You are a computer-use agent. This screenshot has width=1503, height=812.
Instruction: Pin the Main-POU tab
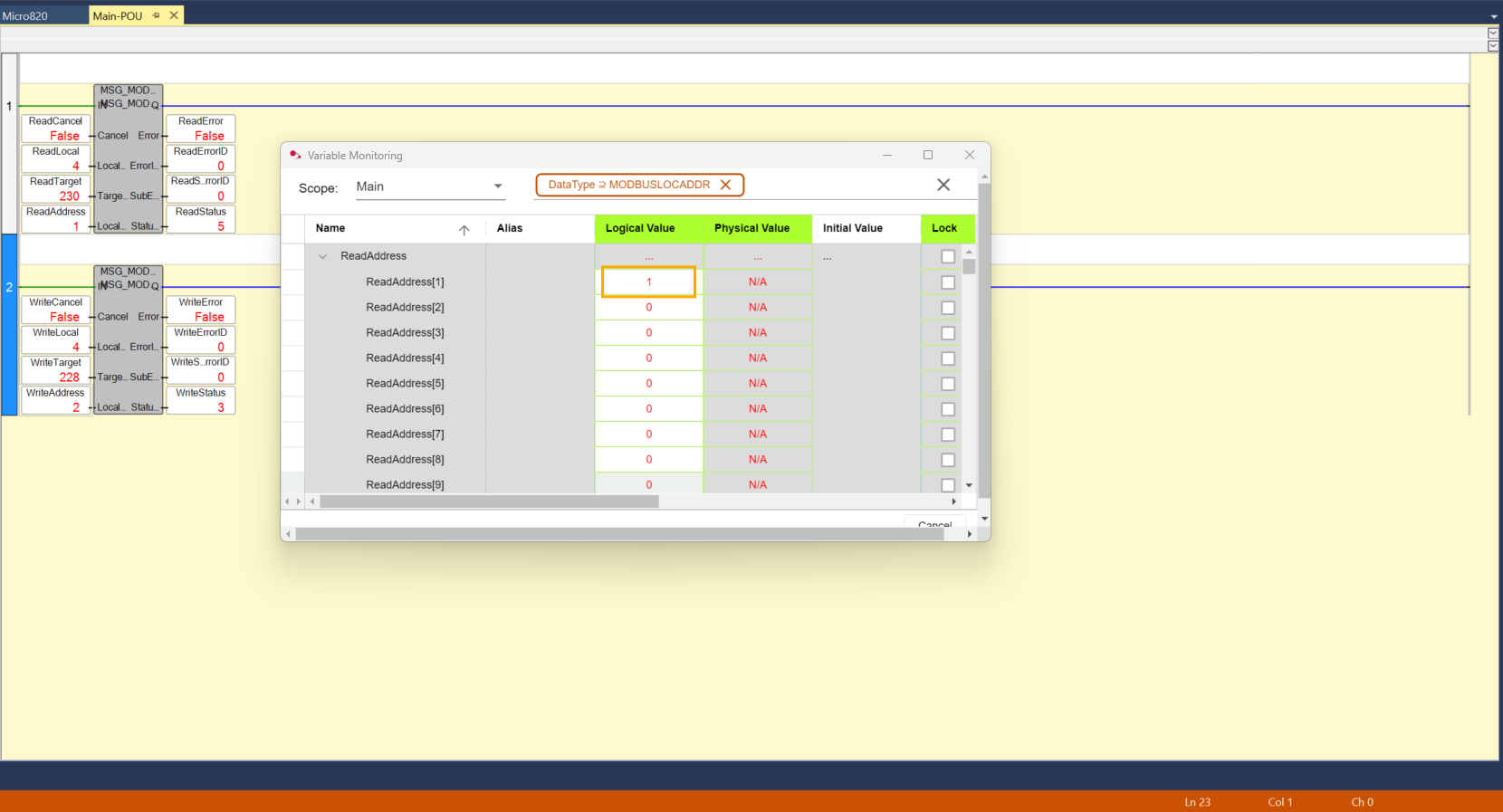(x=156, y=15)
